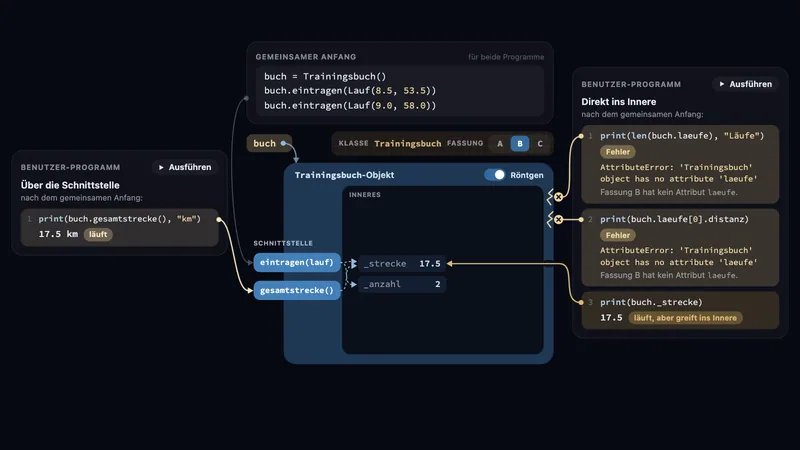
Task: Click the _anzahl field value 2
Action: coord(437,284)
